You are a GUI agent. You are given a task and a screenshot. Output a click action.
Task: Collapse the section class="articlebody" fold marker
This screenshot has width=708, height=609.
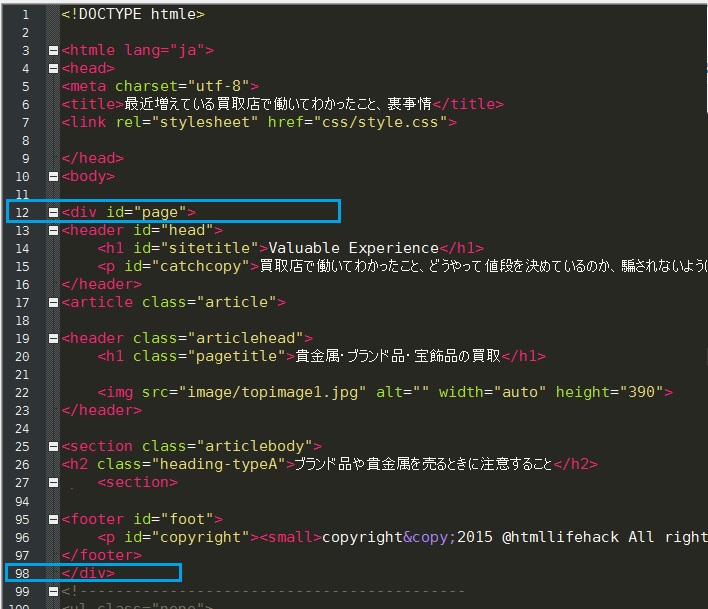click(x=53, y=446)
